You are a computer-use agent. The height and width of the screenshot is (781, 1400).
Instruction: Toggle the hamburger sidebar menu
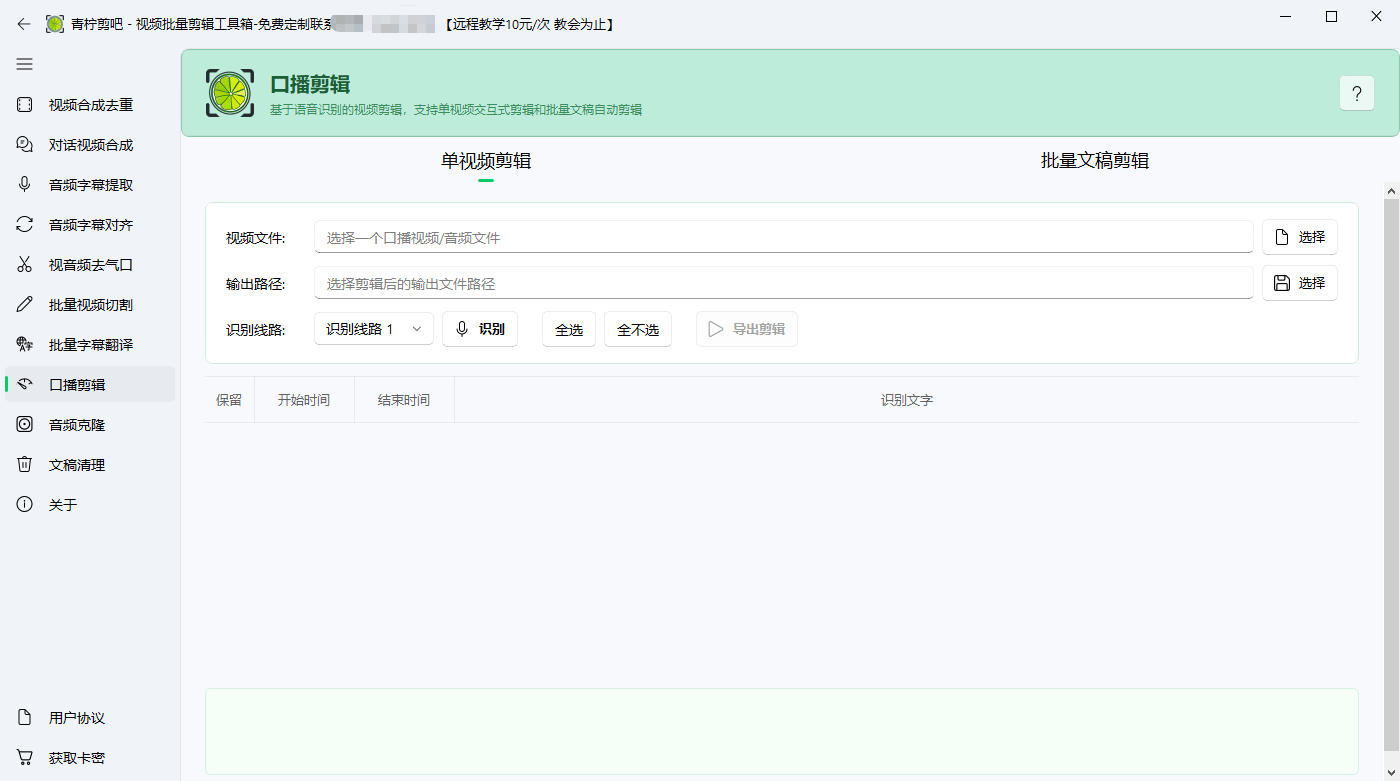[24, 64]
